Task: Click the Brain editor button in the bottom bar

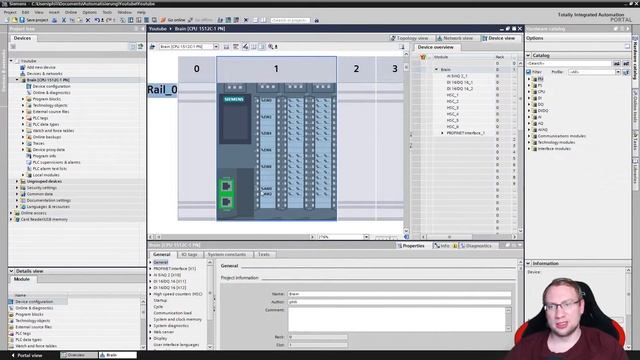Action: pos(118,355)
